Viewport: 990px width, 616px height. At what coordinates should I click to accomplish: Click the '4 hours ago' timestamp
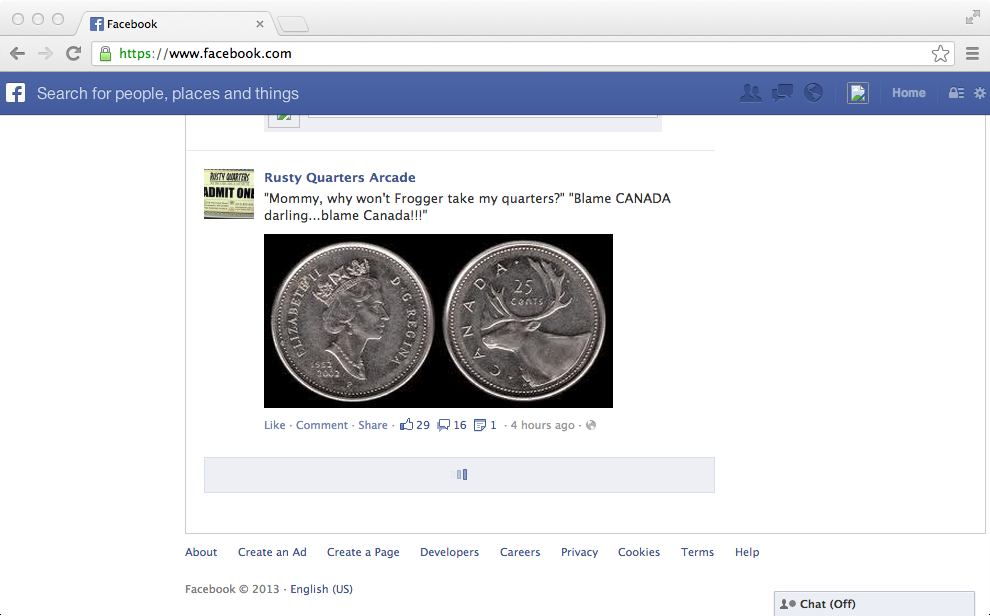[542, 425]
